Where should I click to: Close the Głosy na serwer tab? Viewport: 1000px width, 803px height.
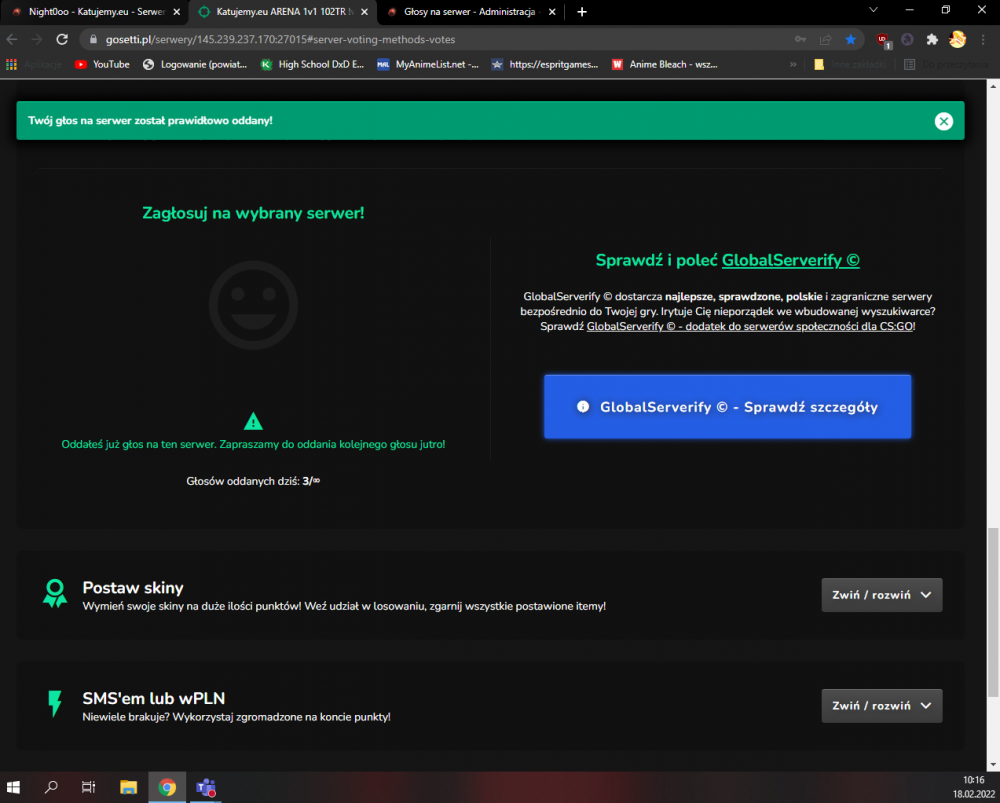pyautogui.click(x=552, y=11)
